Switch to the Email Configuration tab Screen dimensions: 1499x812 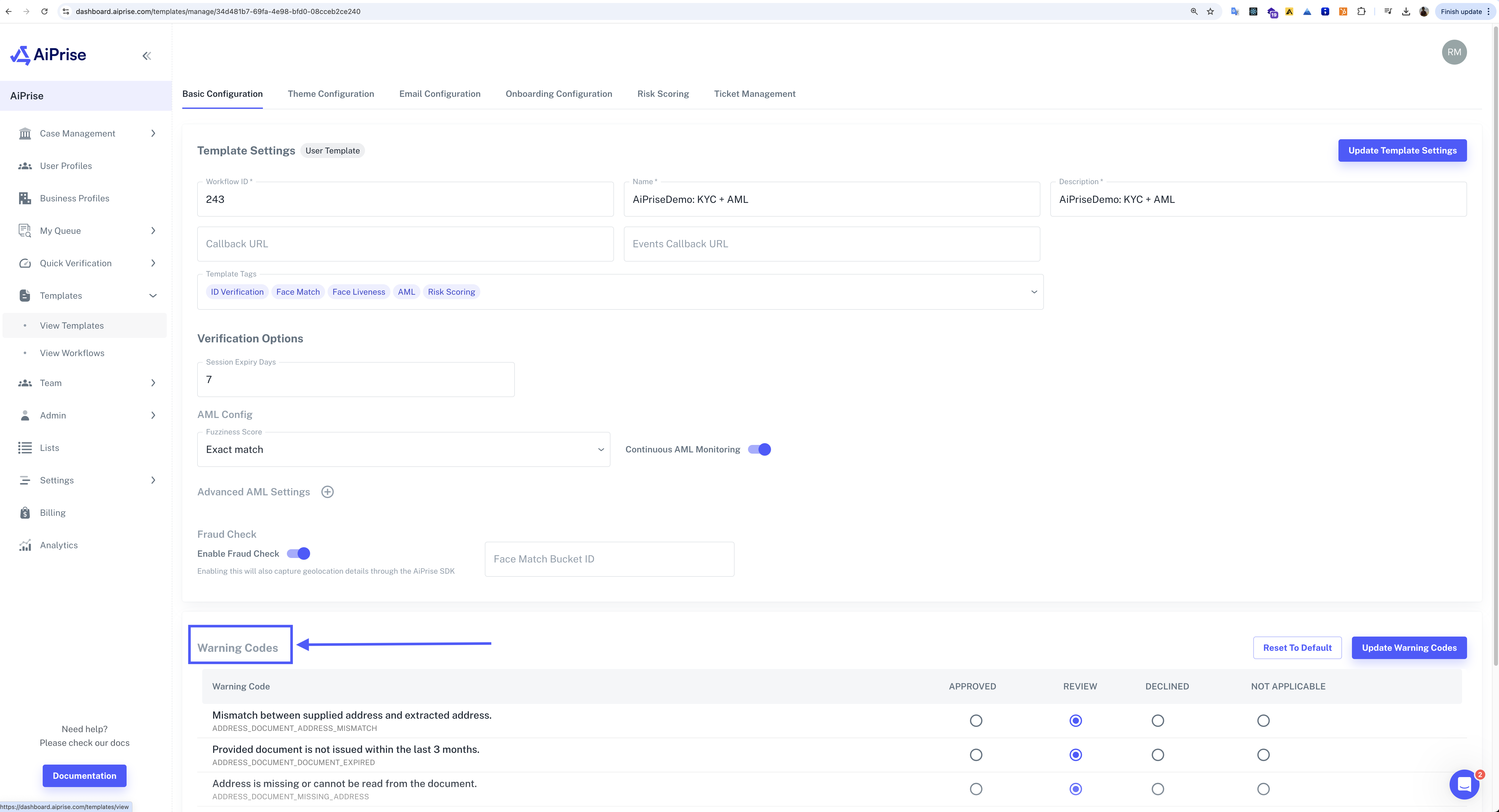[440, 94]
